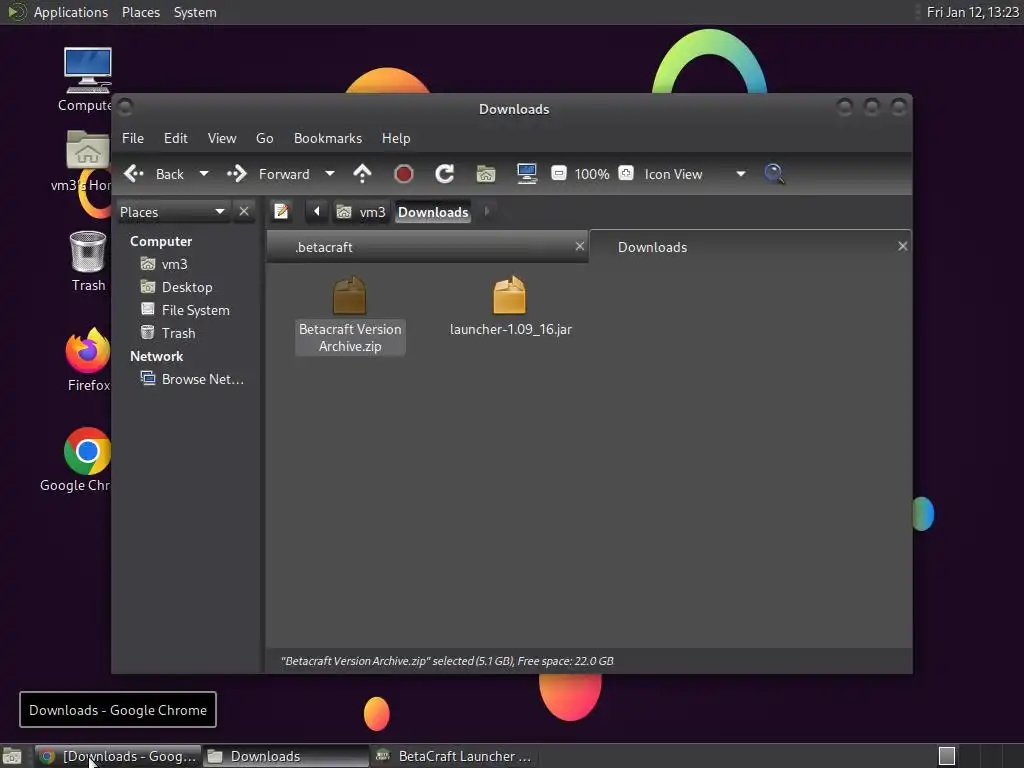Click the show desktop icon in bottom panel
This screenshot has height=768, width=1024.
click(x=12, y=756)
